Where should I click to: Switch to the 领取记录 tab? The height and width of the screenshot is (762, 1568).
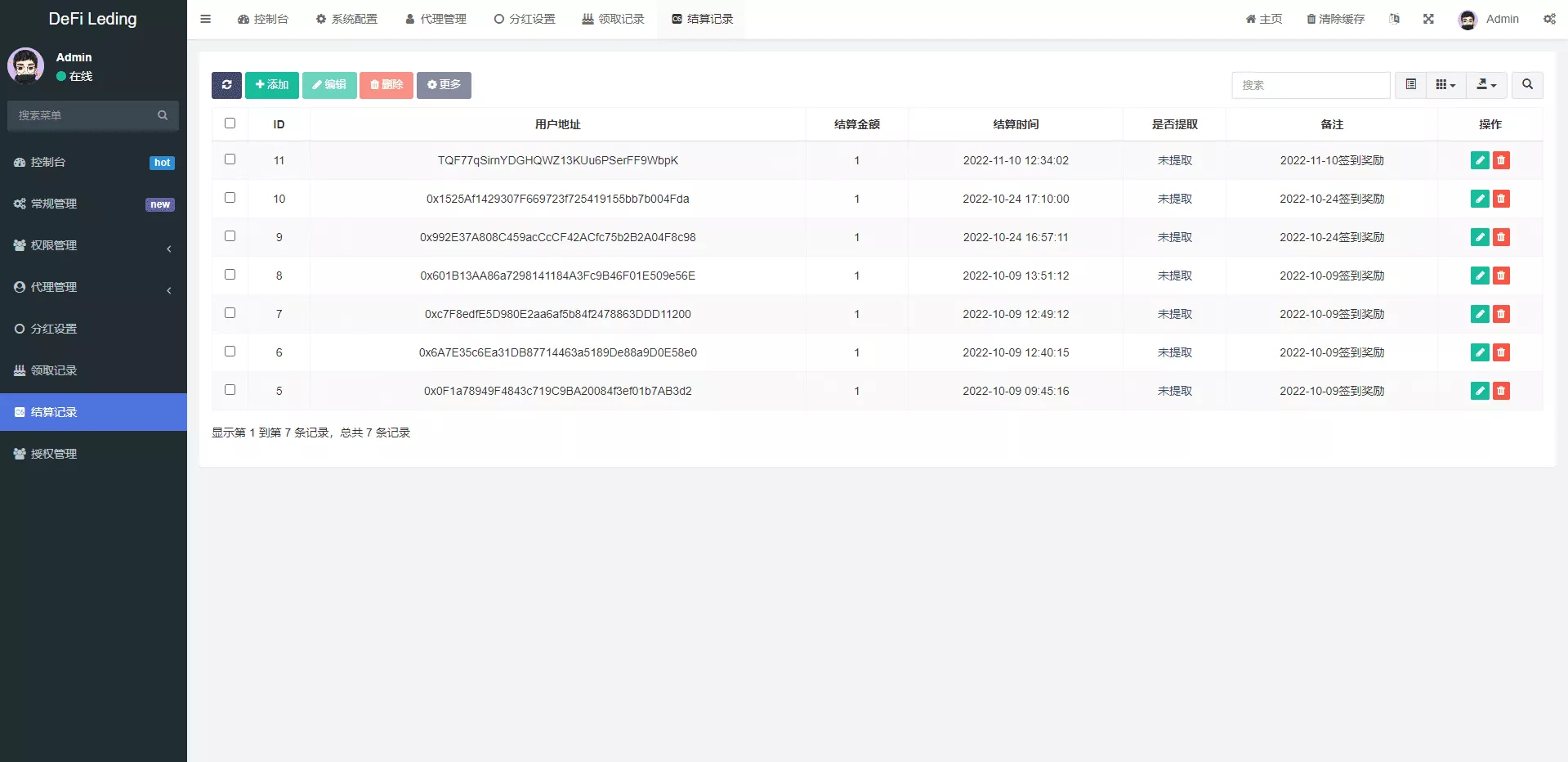(x=613, y=18)
